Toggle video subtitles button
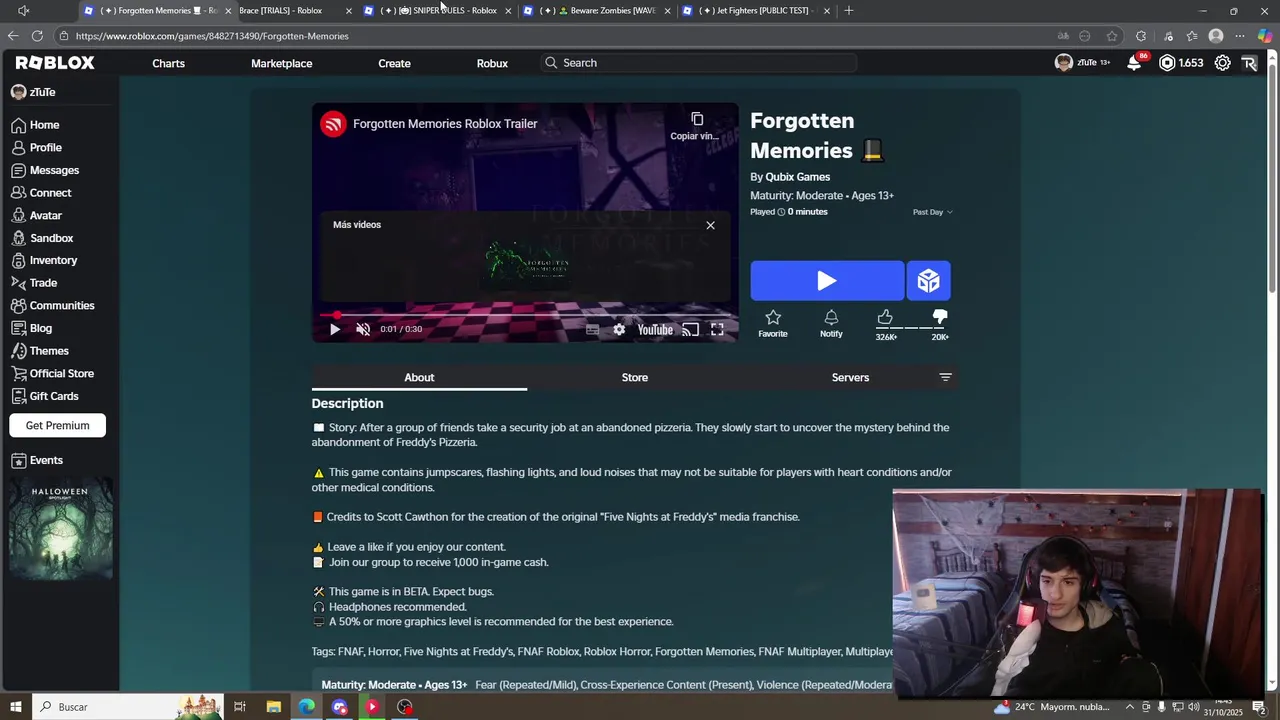This screenshot has height=720, width=1280. click(592, 329)
